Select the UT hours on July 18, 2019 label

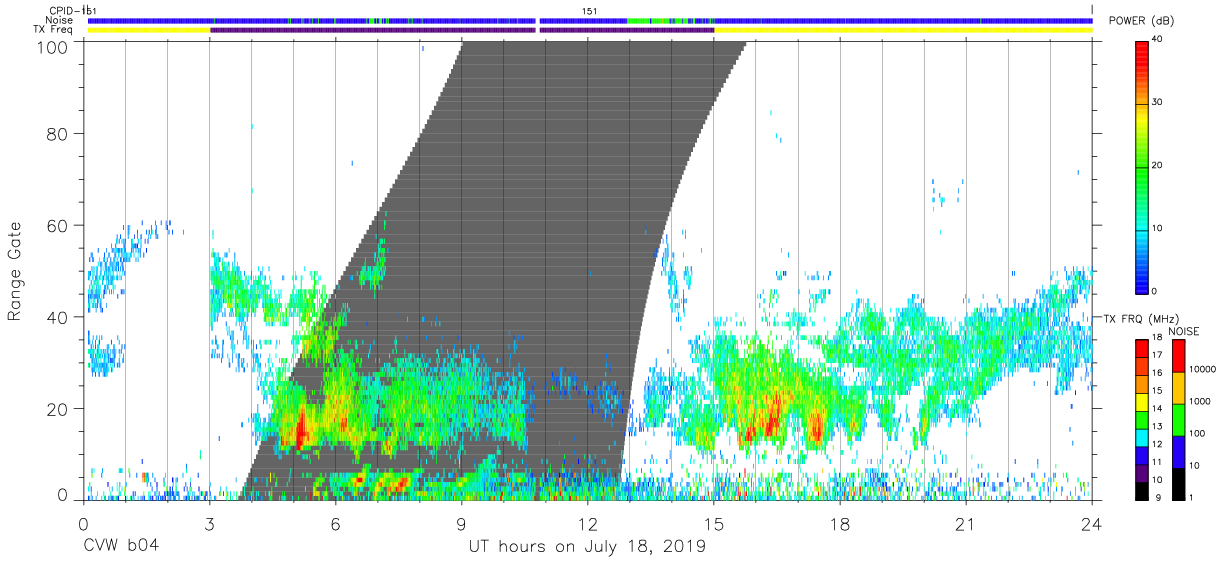point(587,547)
